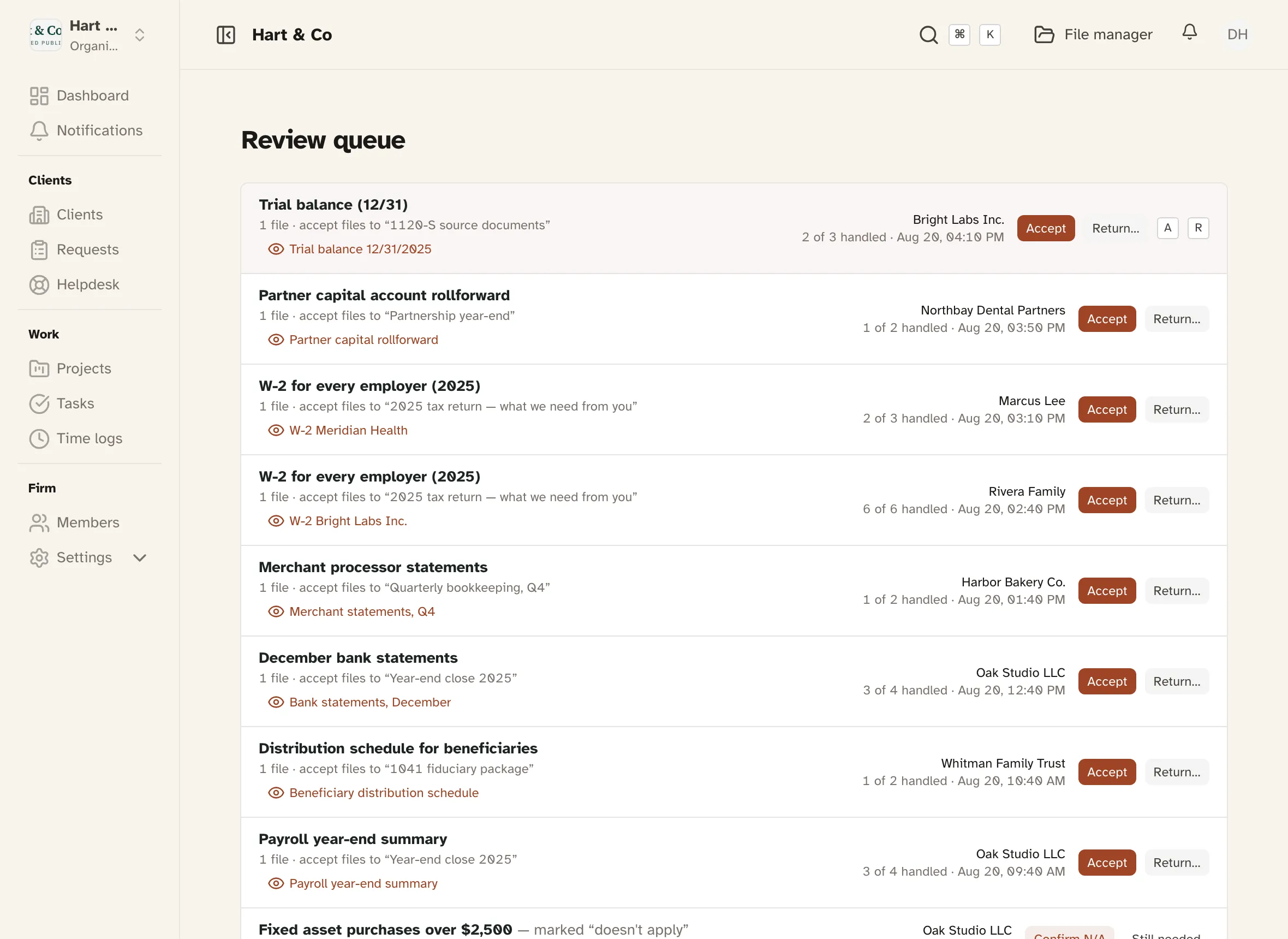Accept Rivera Family W-2 submission
The height and width of the screenshot is (939, 1288).
click(1107, 500)
